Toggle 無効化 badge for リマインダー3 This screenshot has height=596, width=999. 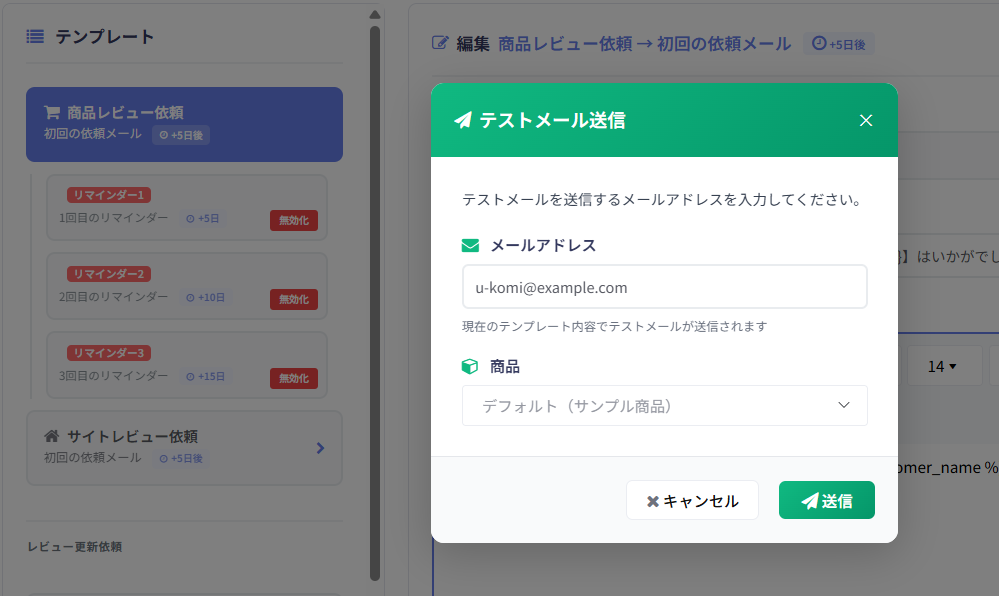click(x=294, y=379)
